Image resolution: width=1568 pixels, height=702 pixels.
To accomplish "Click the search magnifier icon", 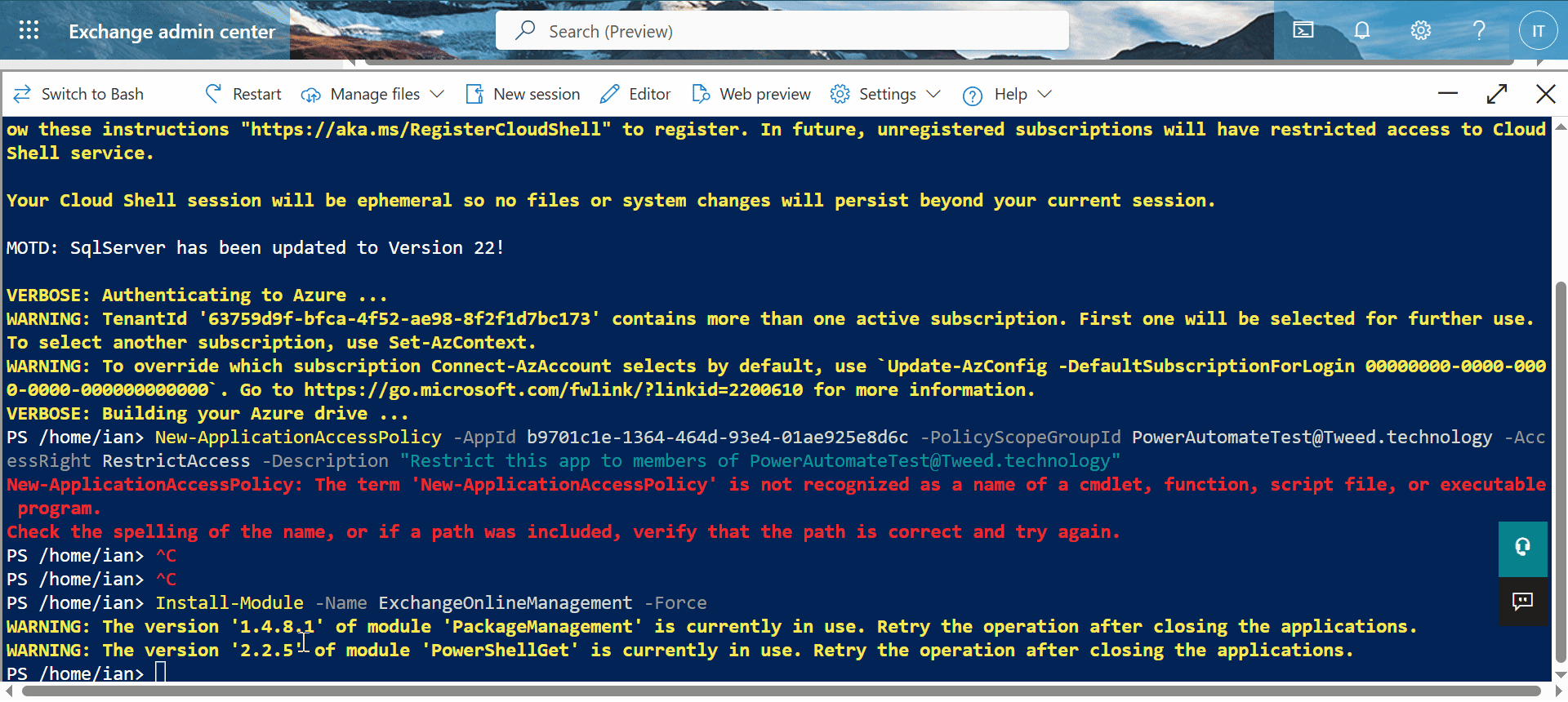I will (x=525, y=30).
